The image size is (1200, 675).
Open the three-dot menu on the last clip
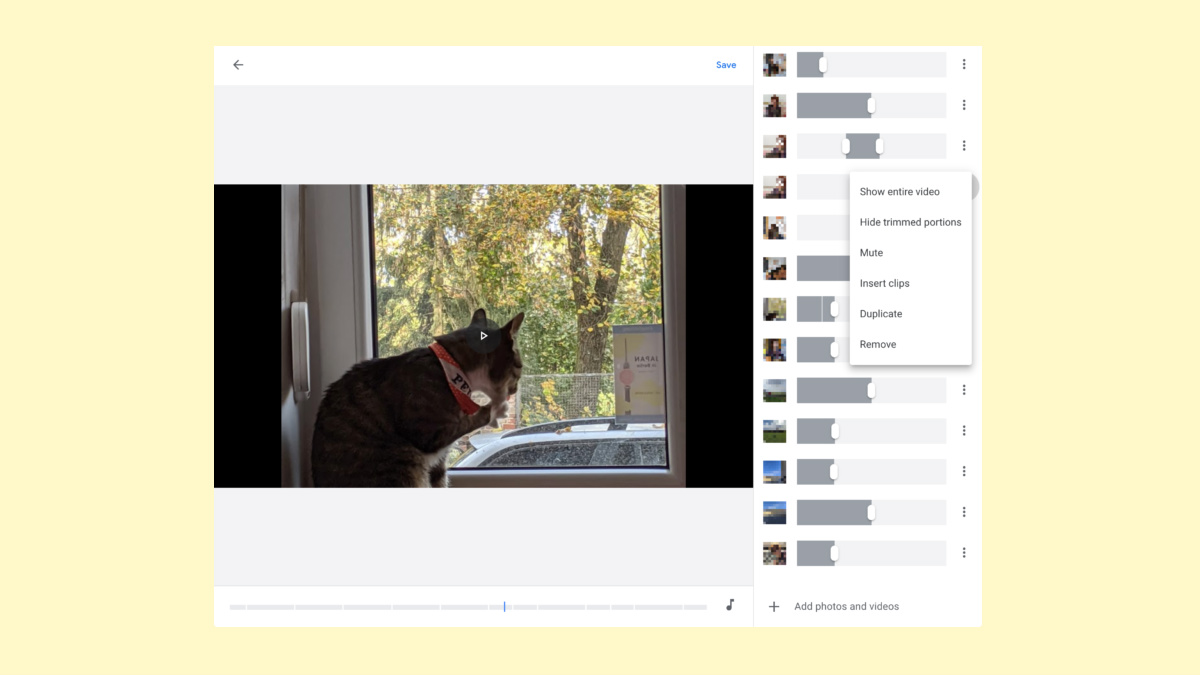(x=963, y=552)
